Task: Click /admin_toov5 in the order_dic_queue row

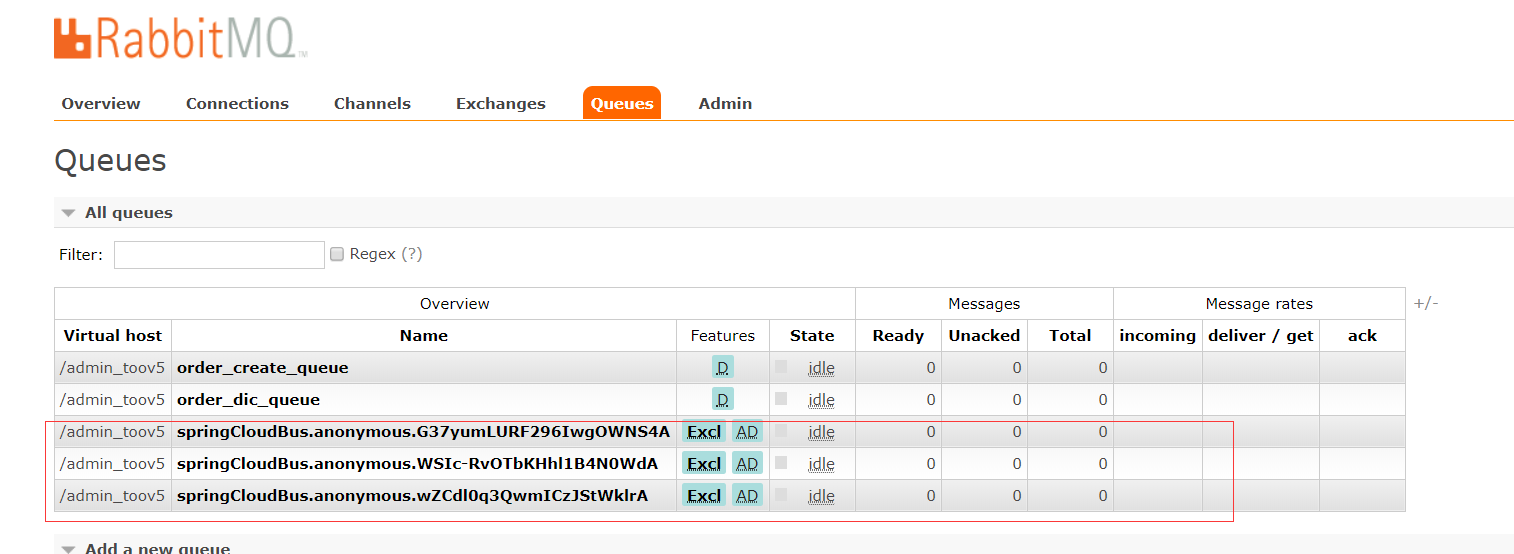Action: pyautogui.click(x=112, y=400)
